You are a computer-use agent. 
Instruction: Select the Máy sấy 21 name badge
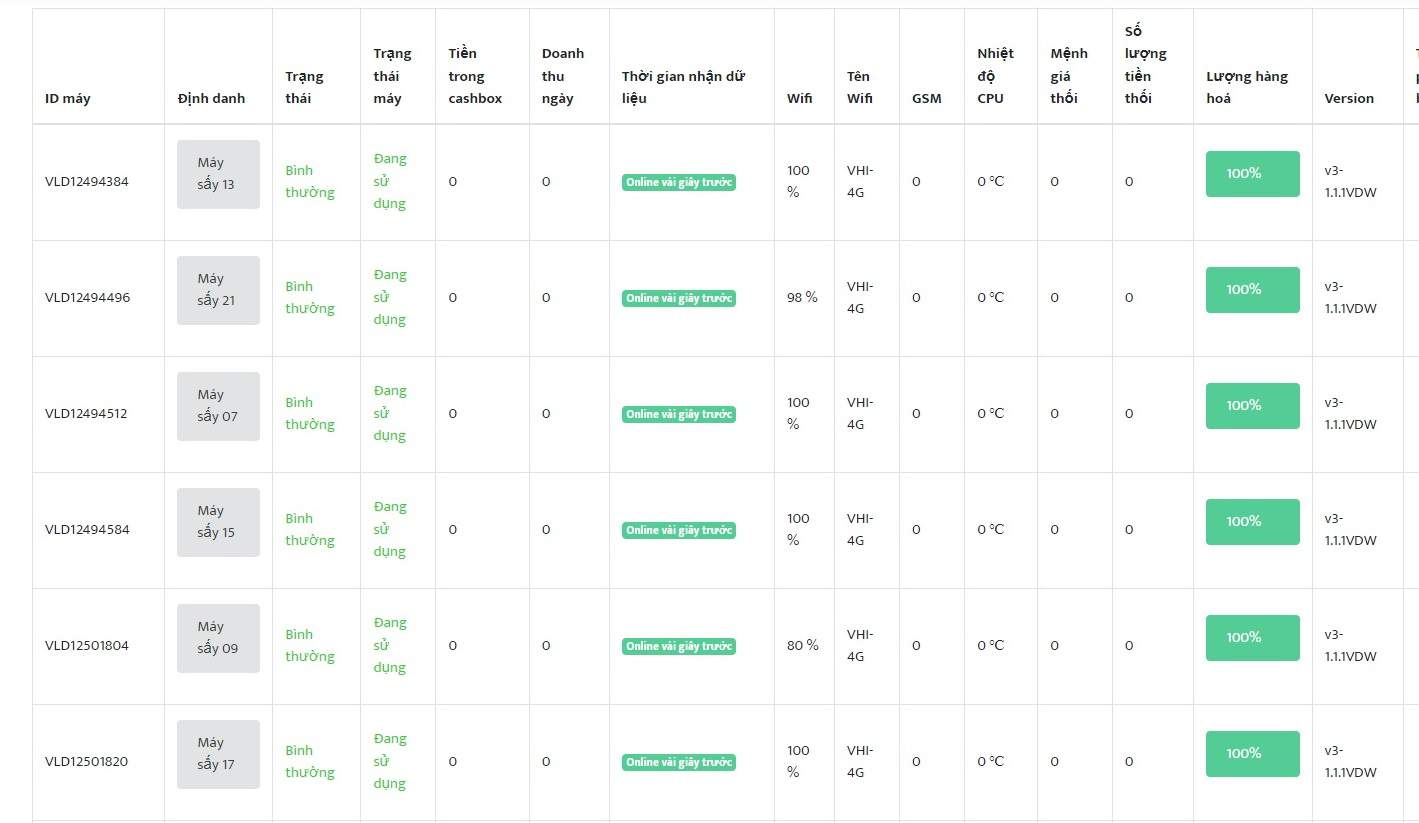(x=218, y=290)
